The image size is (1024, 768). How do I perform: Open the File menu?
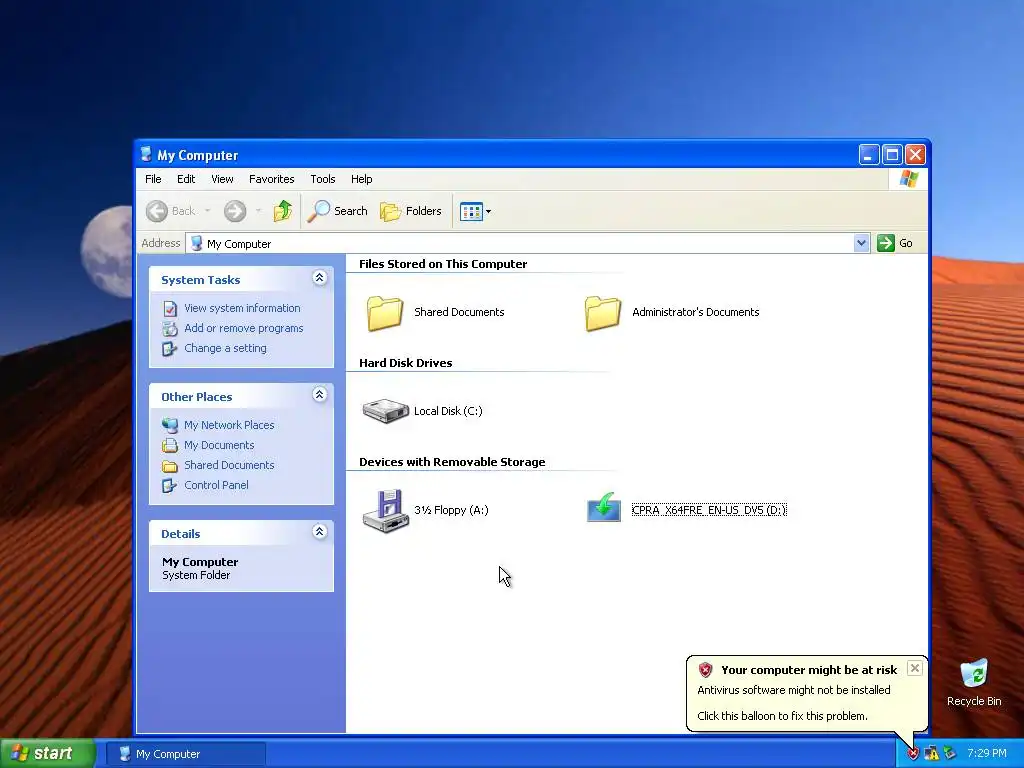point(153,179)
